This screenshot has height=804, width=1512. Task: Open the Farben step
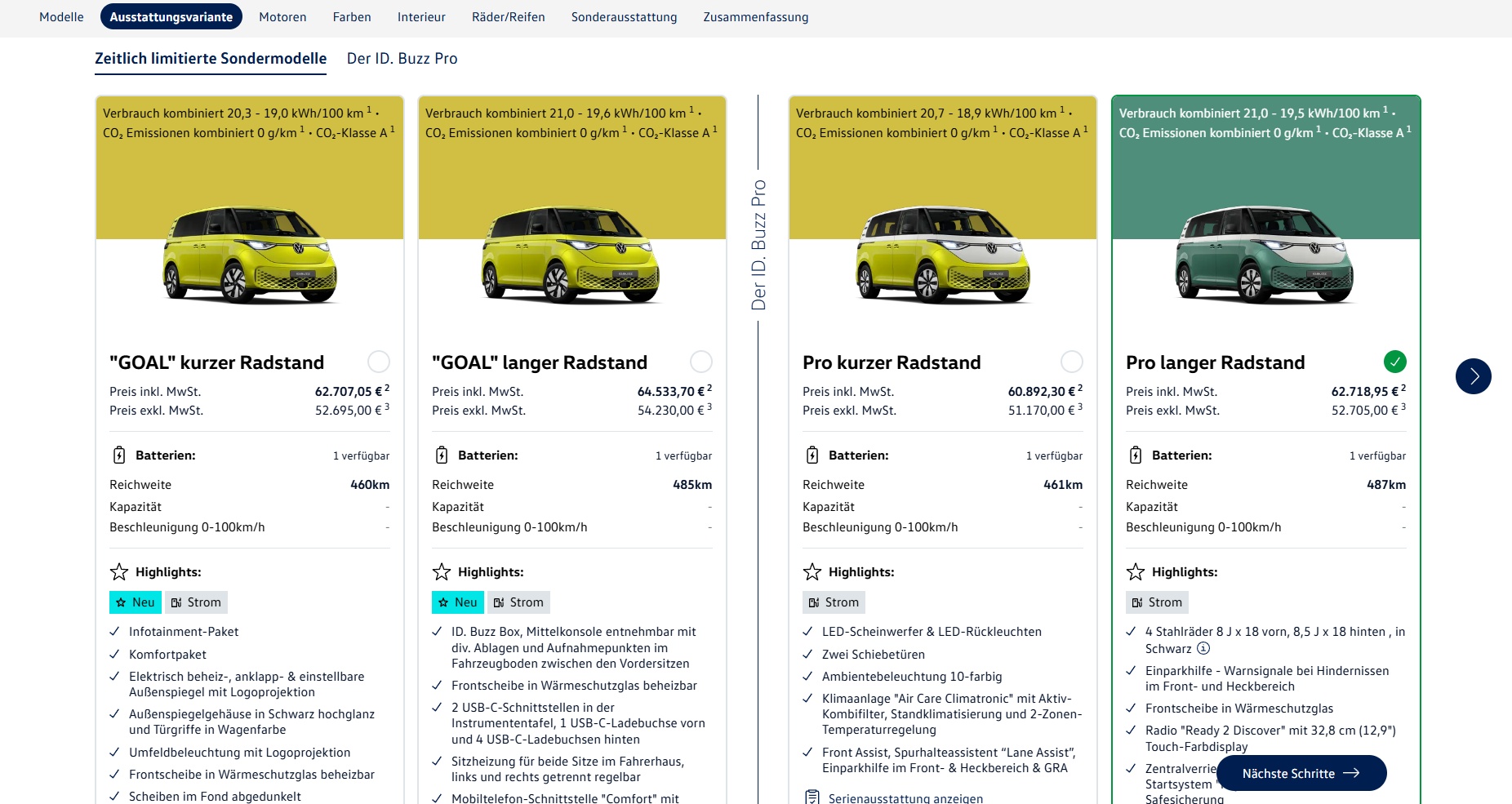[x=352, y=17]
